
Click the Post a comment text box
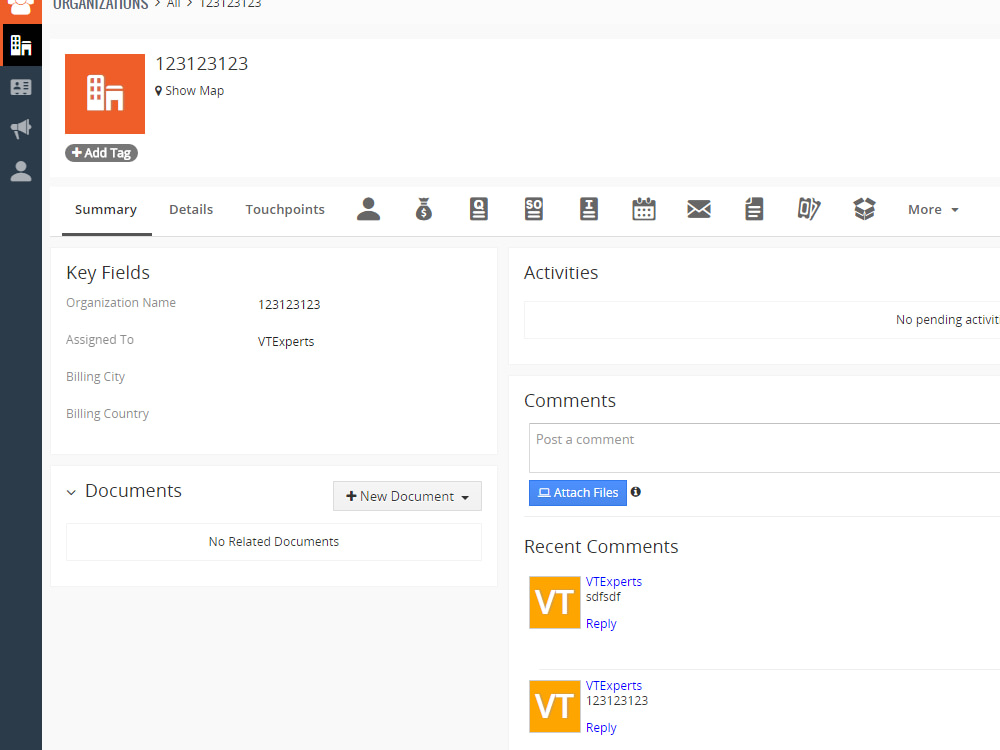click(x=764, y=448)
